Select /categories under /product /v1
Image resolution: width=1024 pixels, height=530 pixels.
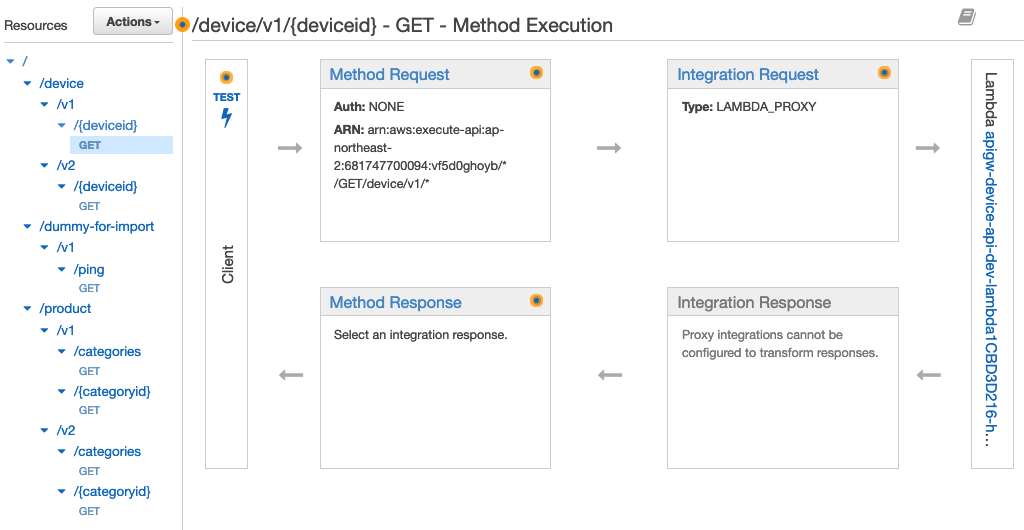(x=107, y=352)
